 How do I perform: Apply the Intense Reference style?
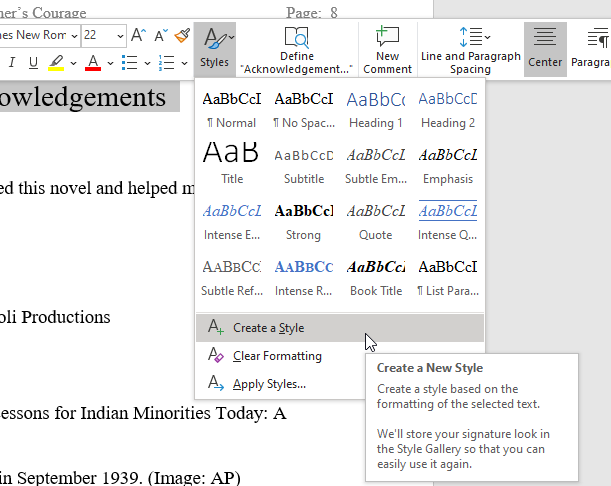tap(304, 278)
